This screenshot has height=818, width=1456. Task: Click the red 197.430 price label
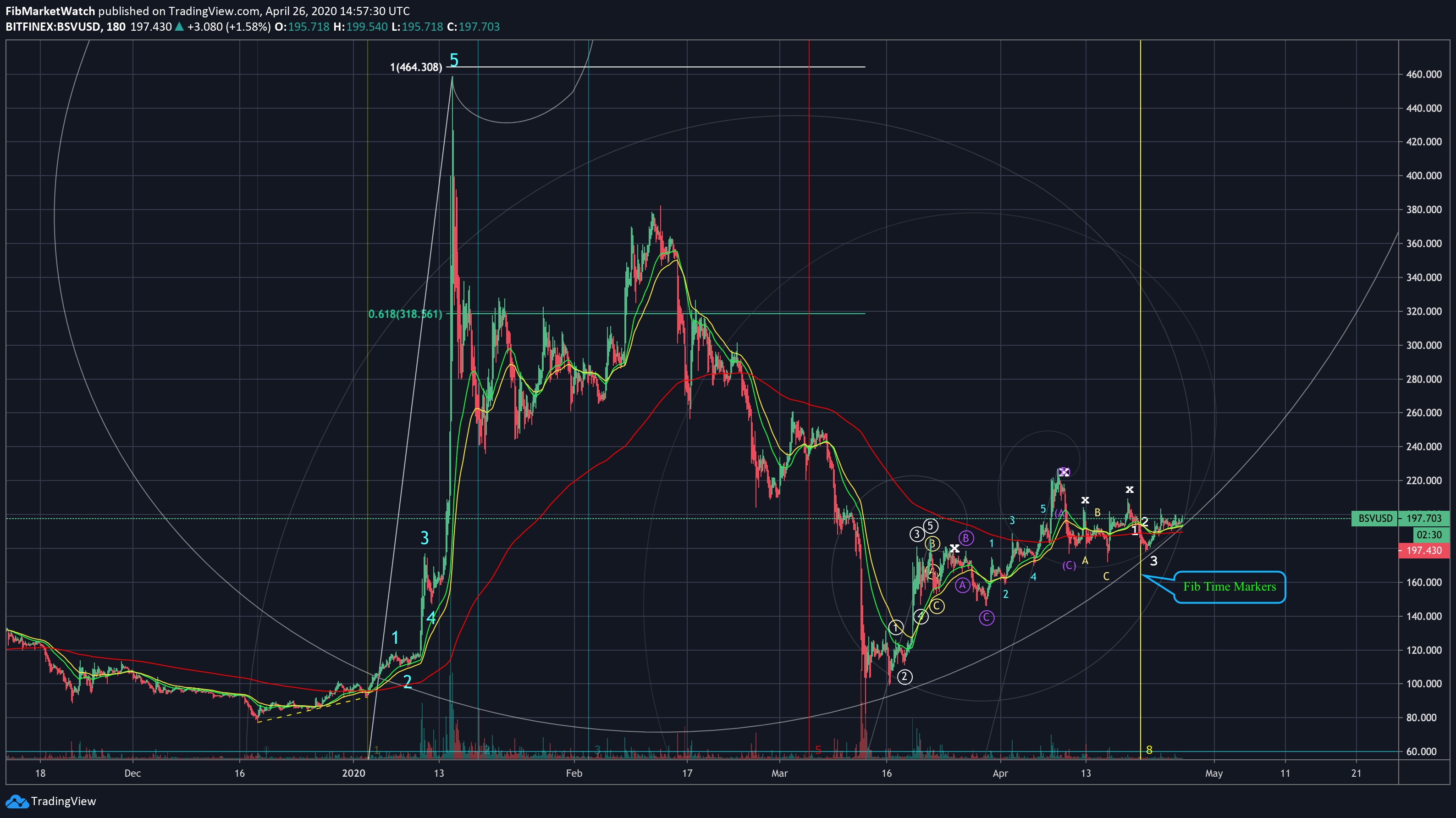click(x=1424, y=550)
